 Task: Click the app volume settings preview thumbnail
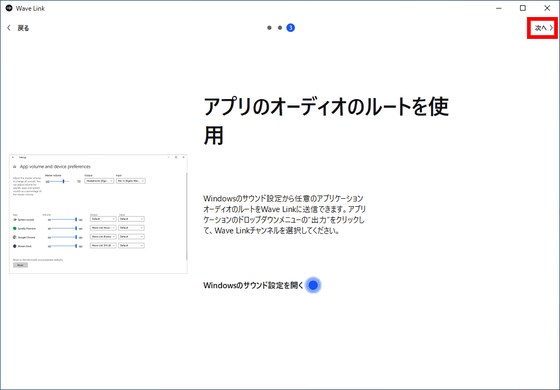point(98,214)
